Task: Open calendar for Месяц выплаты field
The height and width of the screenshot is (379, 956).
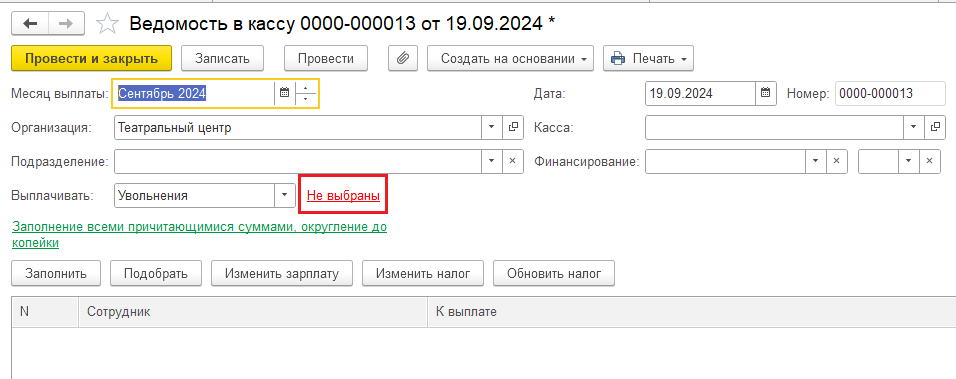Action: tap(284, 94)
